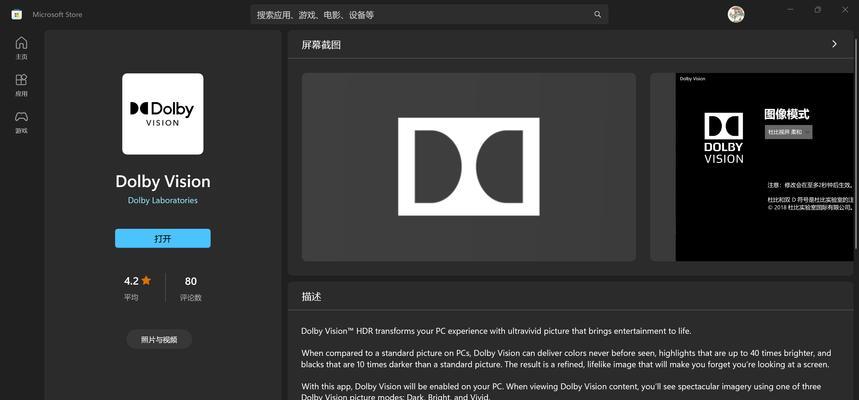Open the user profile avatar
The height and width of the screenshot is (400, 859).
736,15
